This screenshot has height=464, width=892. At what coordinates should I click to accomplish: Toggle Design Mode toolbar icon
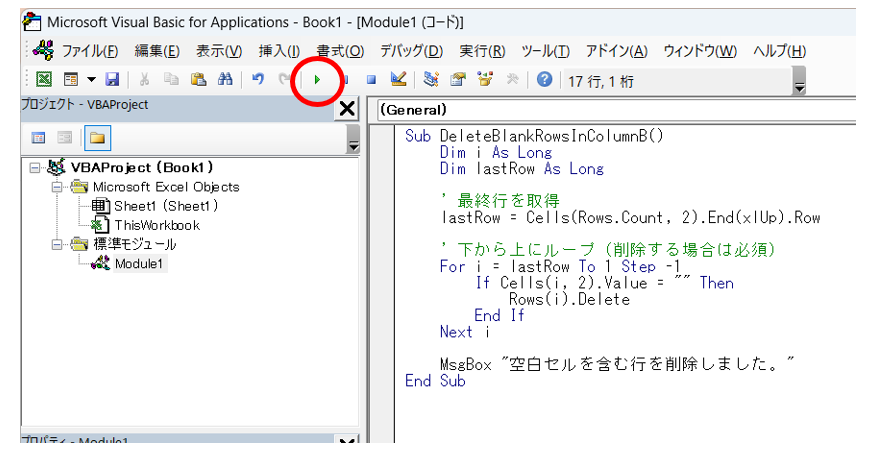coord(398,80)
